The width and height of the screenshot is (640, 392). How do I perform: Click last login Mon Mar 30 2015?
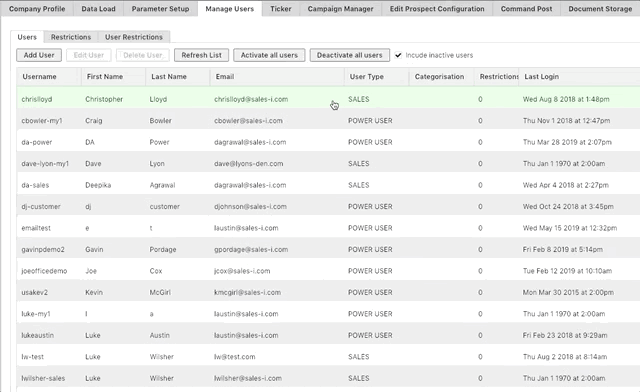[568, 292]
